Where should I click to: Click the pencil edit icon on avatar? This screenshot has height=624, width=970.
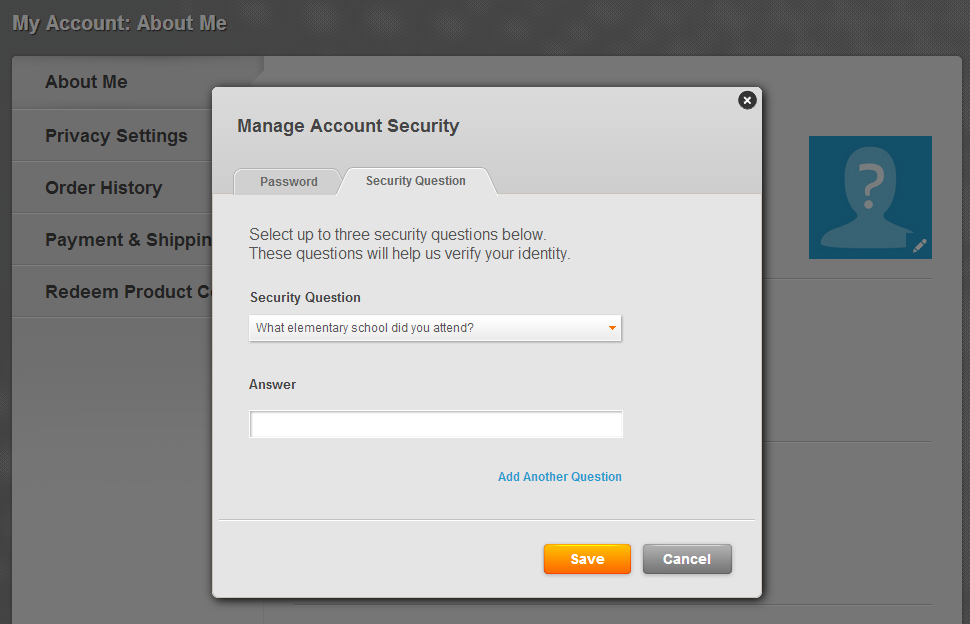(920, 246)
